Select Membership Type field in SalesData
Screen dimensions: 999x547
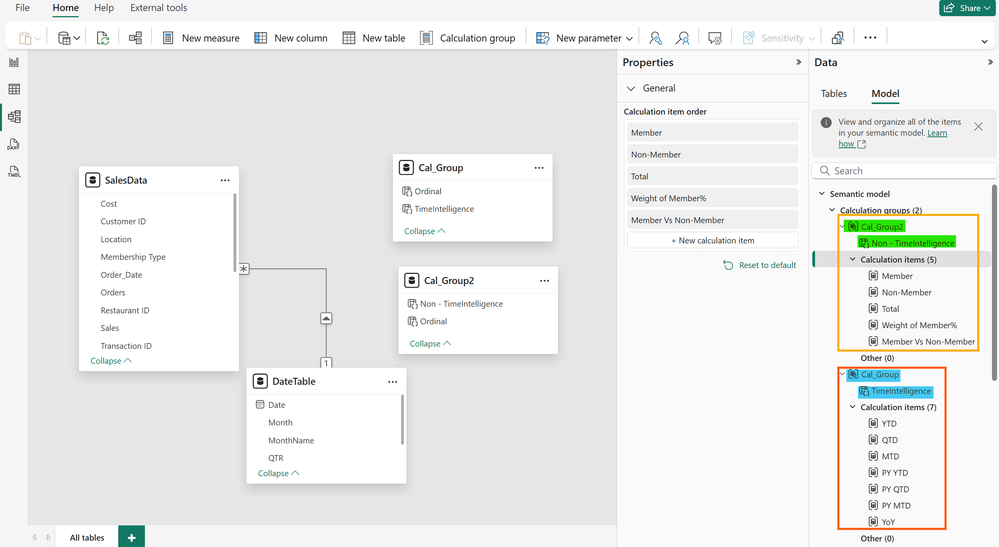pos(133,257)
